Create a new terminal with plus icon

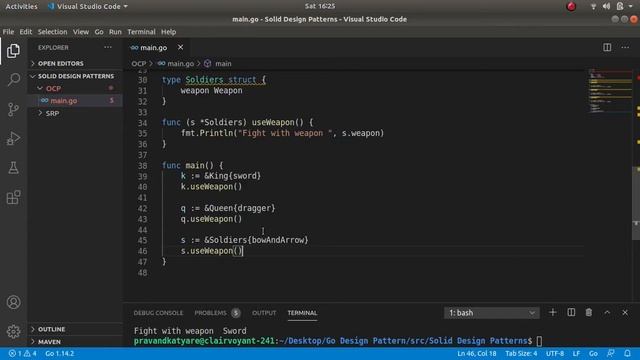coord(553,312)
